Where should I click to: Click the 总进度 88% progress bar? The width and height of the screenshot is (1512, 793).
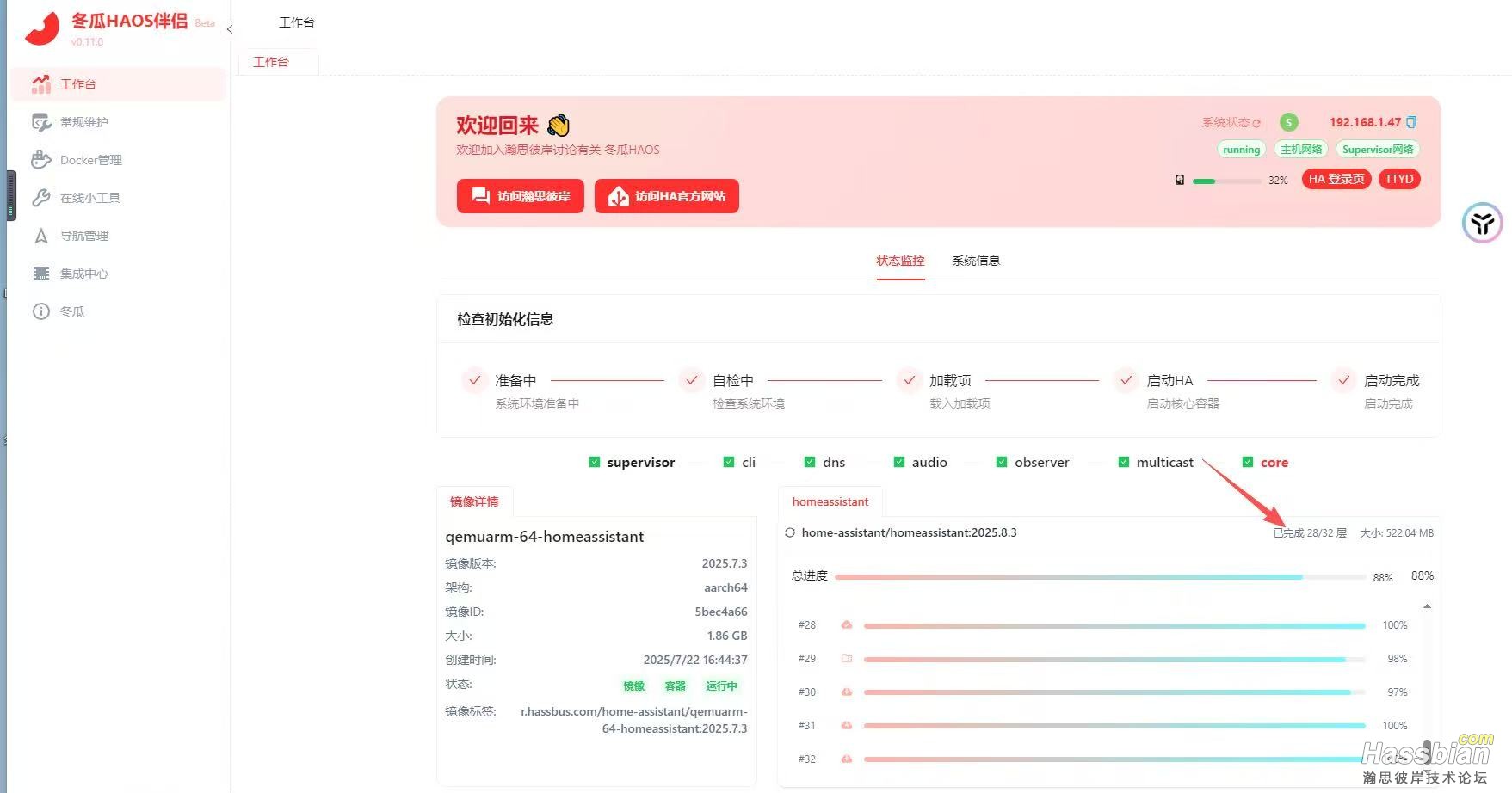pos(1100,577)
